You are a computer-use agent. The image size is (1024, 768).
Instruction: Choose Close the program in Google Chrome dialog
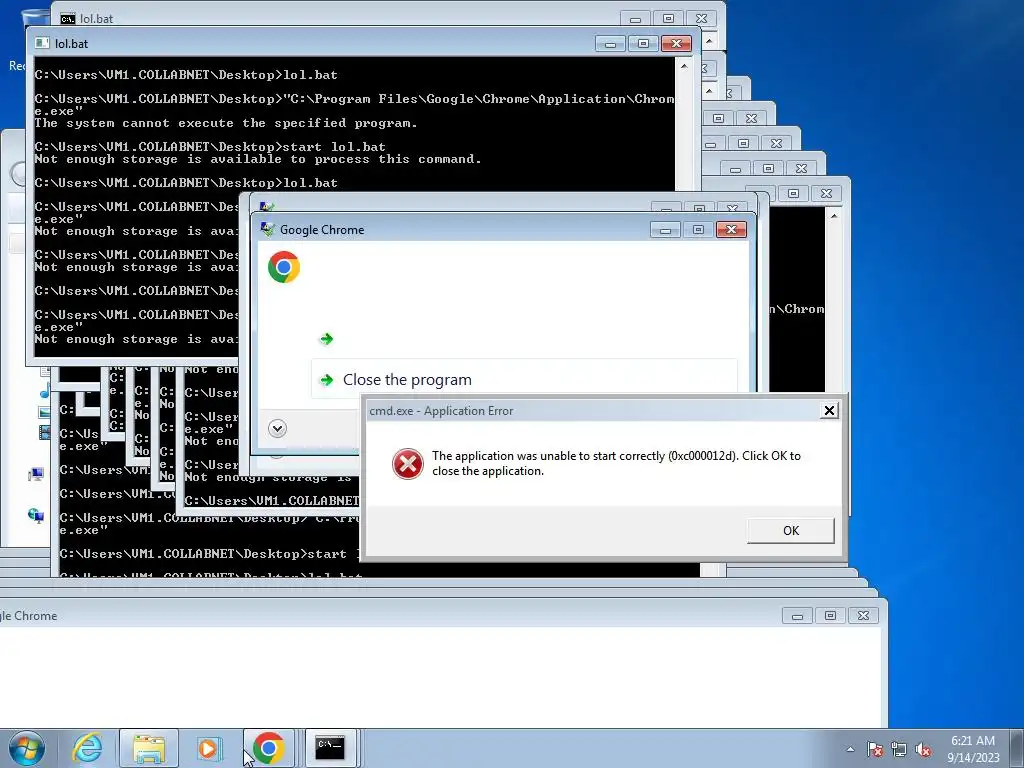pos(524,379)
